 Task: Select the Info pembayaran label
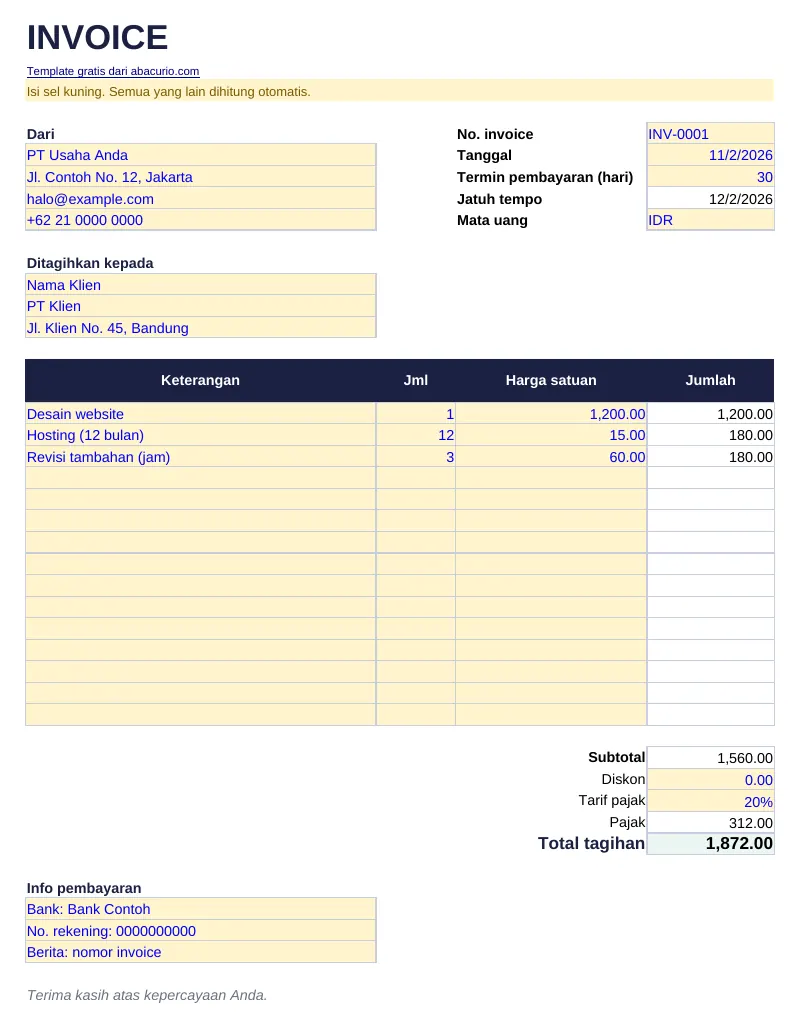coord(84,888)
